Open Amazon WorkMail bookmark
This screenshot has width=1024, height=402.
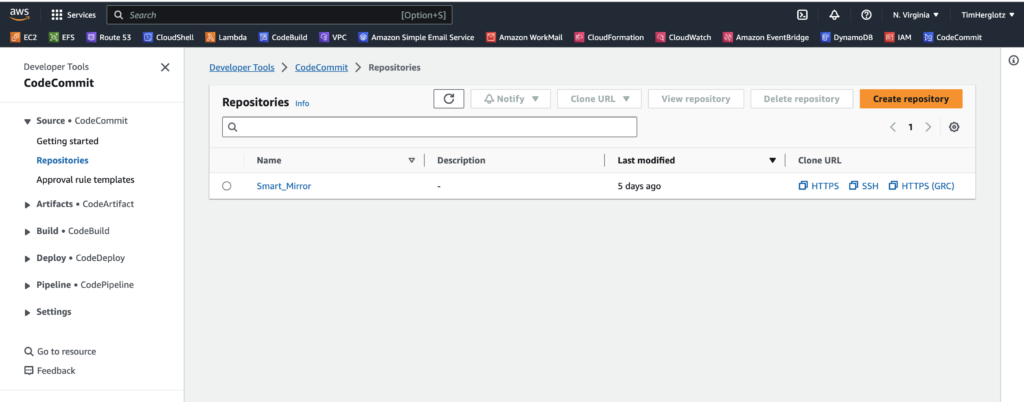tap(524, 37)
